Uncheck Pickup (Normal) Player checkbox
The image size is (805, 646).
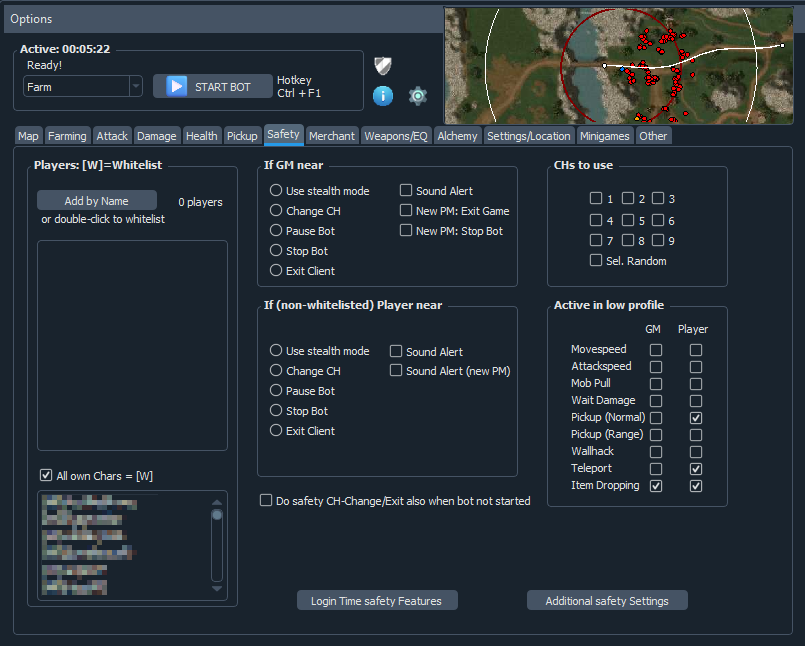696,418
